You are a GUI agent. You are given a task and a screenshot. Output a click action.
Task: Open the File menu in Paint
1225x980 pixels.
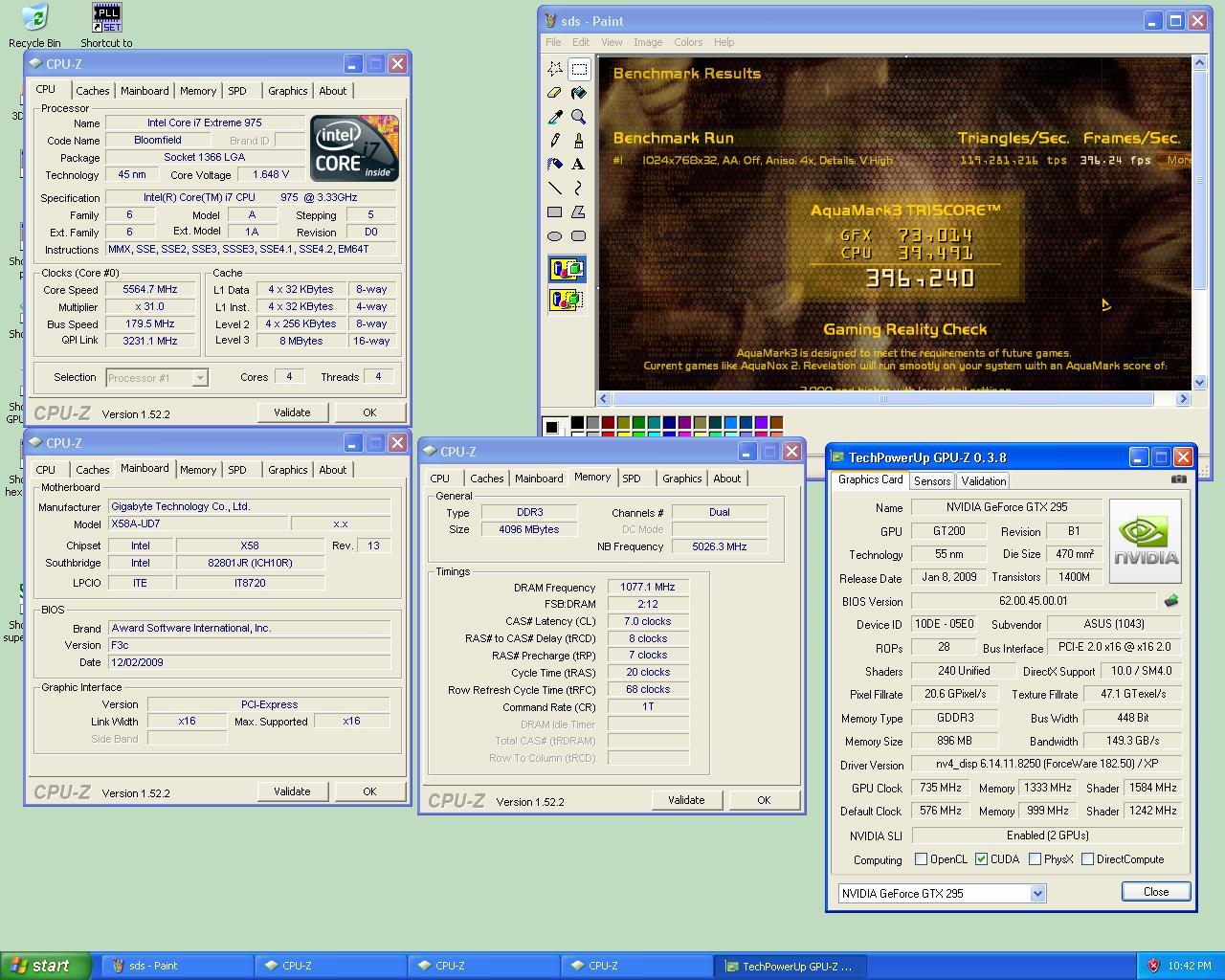[x=553, y=42]
